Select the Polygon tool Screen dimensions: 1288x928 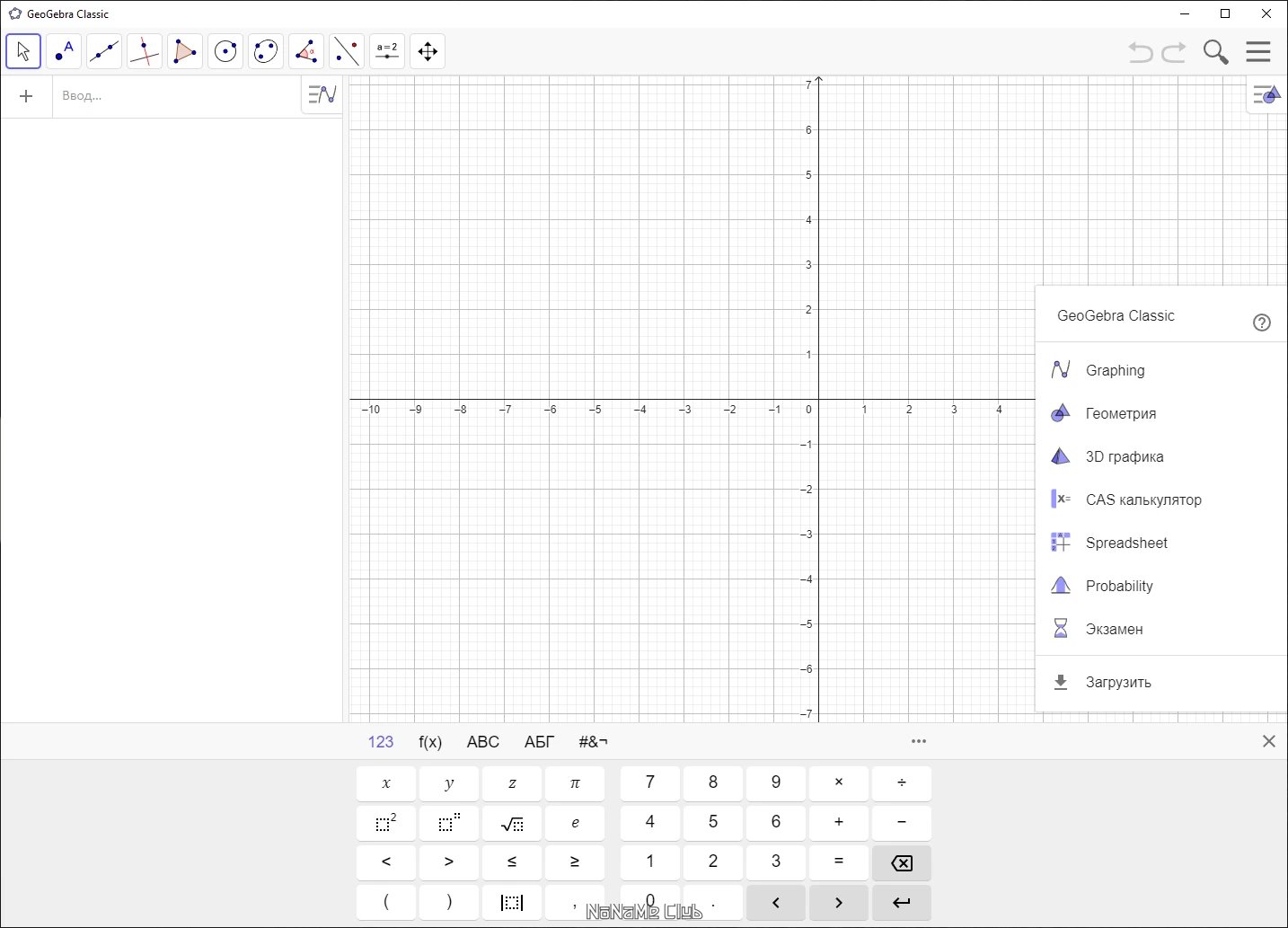[185, 51]
